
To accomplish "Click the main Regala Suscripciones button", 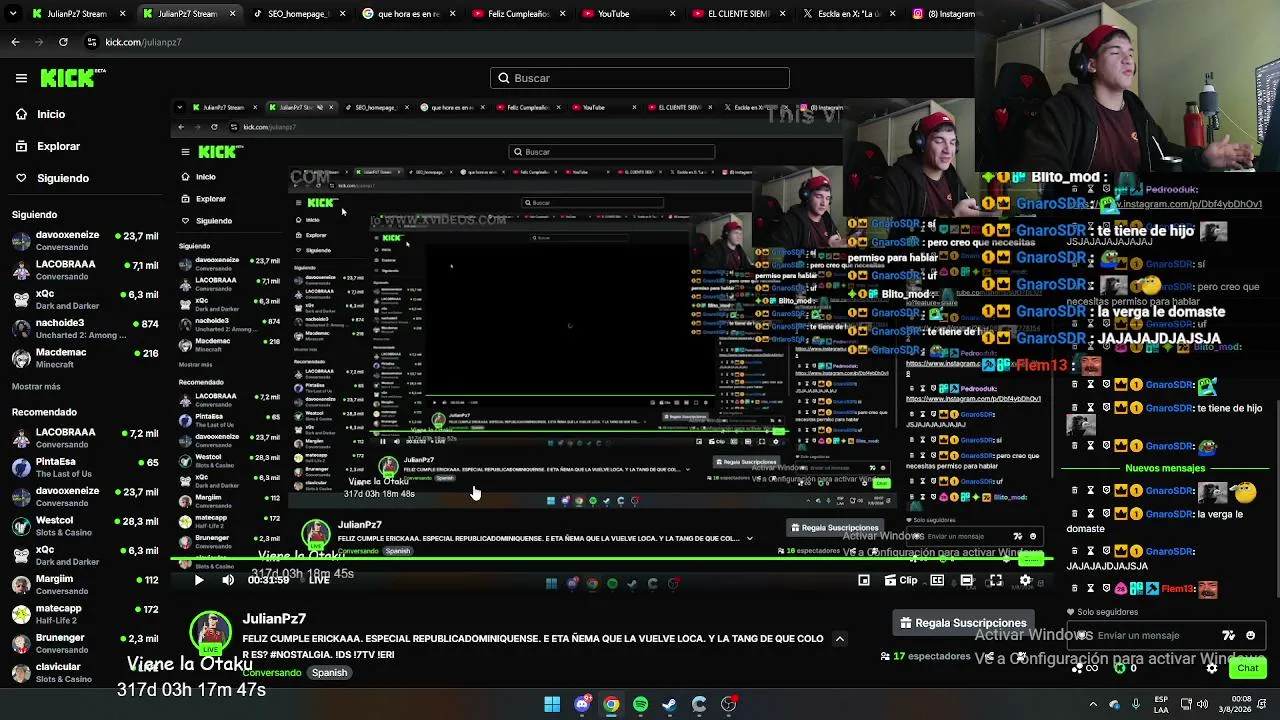I will click(x=963, y=623).
